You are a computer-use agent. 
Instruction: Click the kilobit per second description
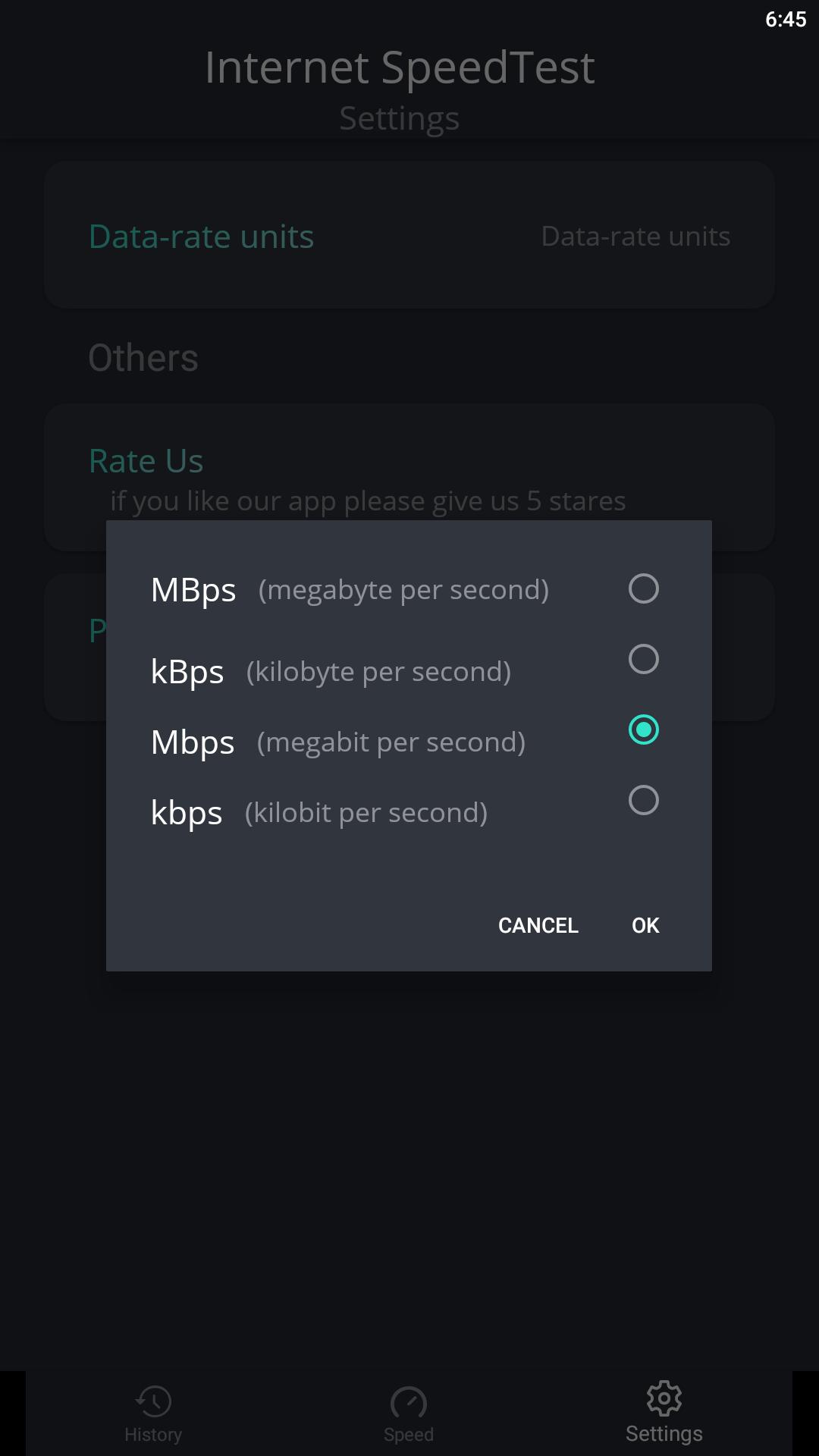pos(366,813)
